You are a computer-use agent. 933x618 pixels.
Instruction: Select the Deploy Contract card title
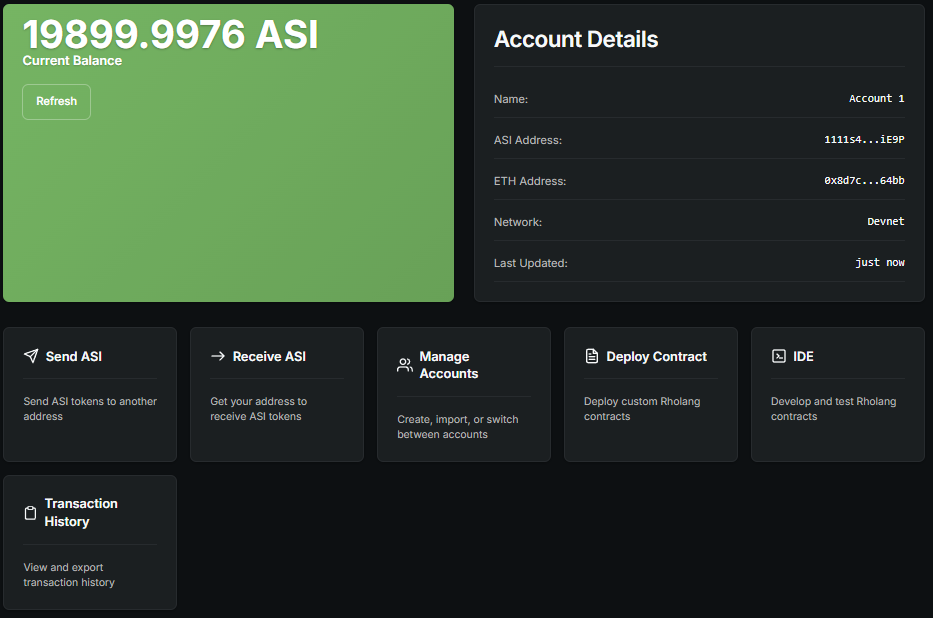click(656, 356)
